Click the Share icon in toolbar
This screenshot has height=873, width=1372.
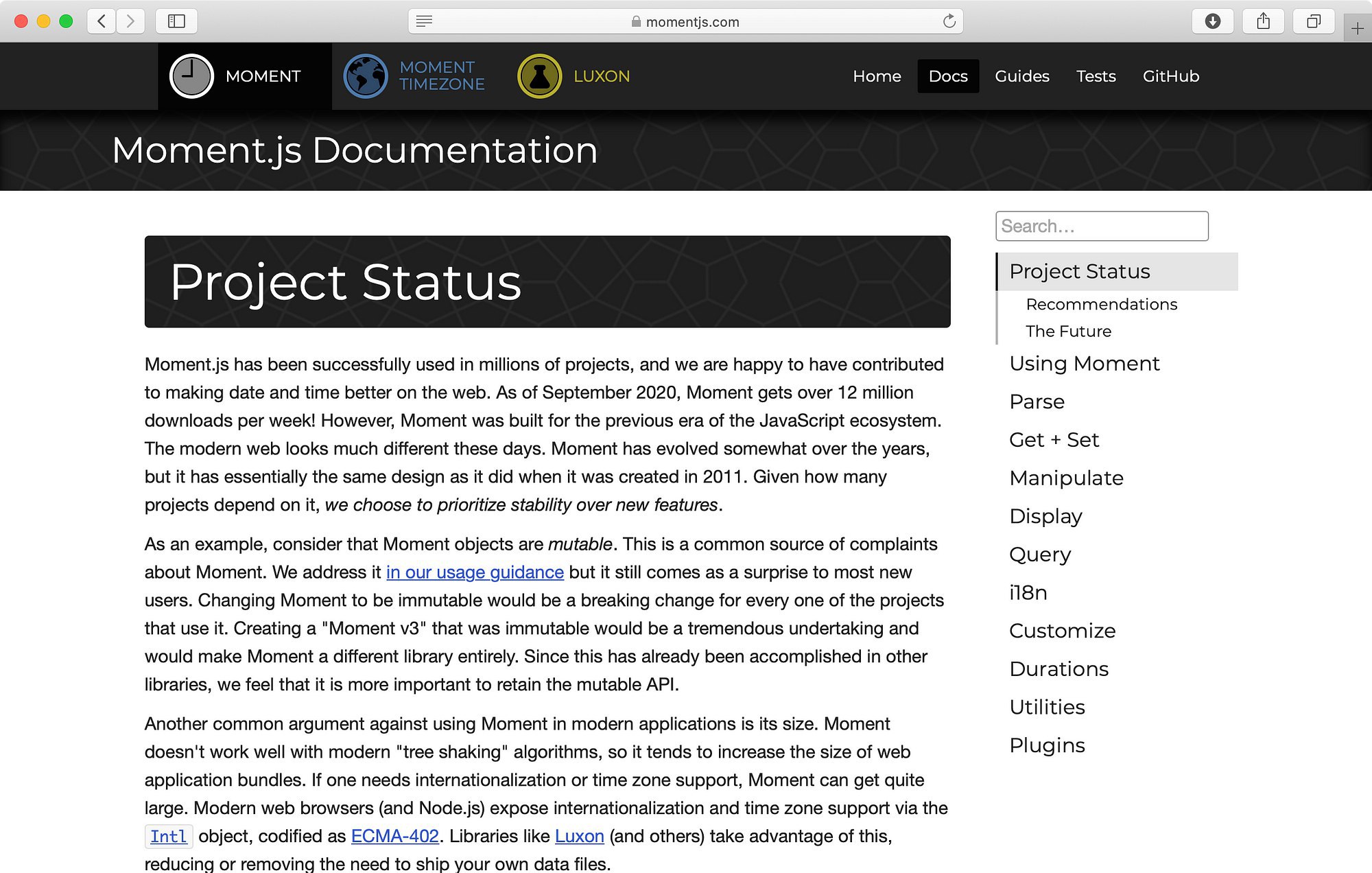coord(1263,21)
